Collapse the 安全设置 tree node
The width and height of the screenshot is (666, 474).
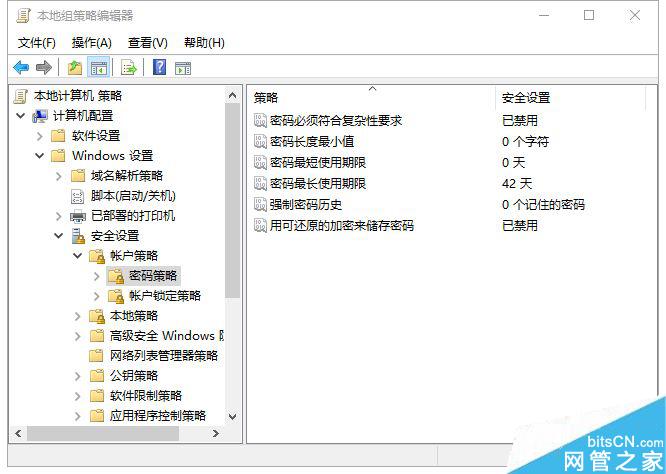[59, 235]
